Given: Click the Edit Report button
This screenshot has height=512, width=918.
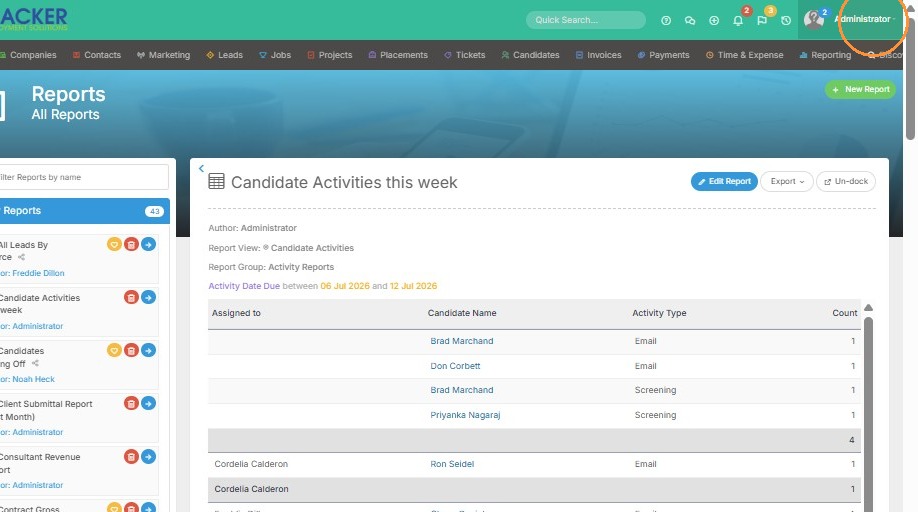Looking at the screenshot, I should (724, 181).
